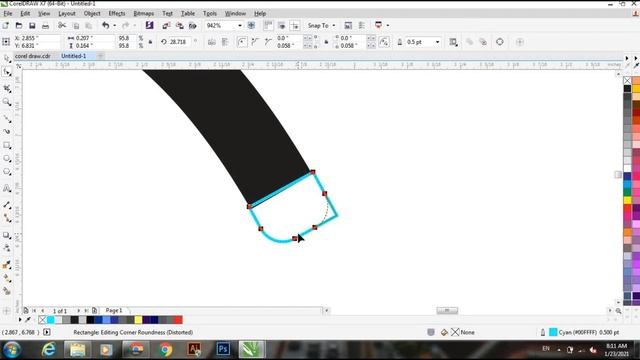Click the Mirror horizontally icon
This screenshot has width=640, height=360.
(211, 42)
